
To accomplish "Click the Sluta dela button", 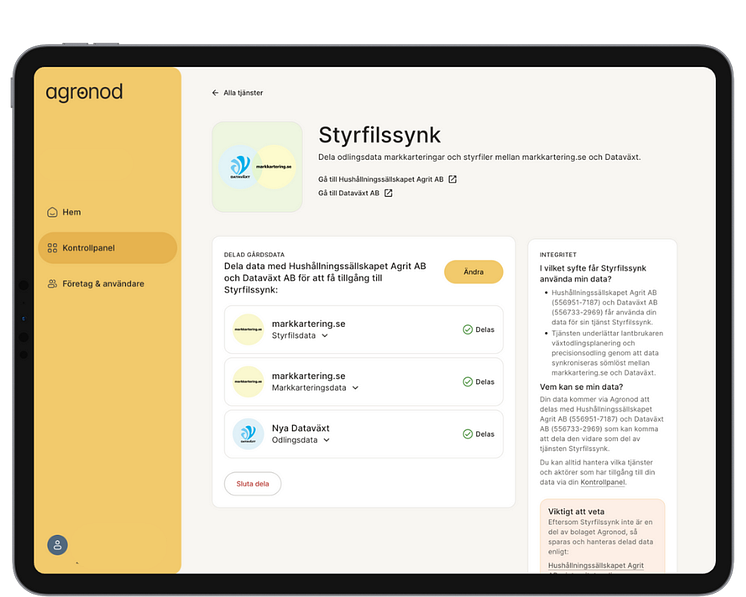I will point(252,484).
